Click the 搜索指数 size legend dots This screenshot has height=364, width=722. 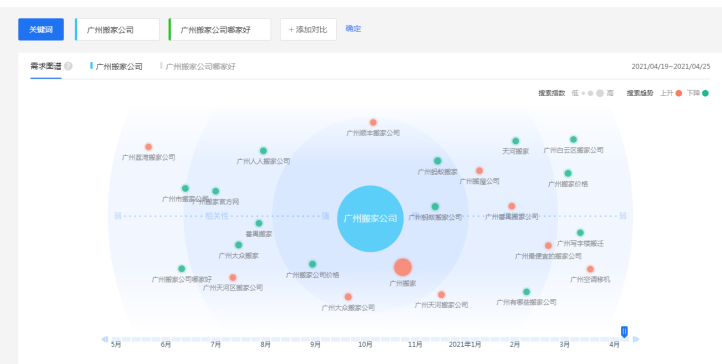point(593,93)
